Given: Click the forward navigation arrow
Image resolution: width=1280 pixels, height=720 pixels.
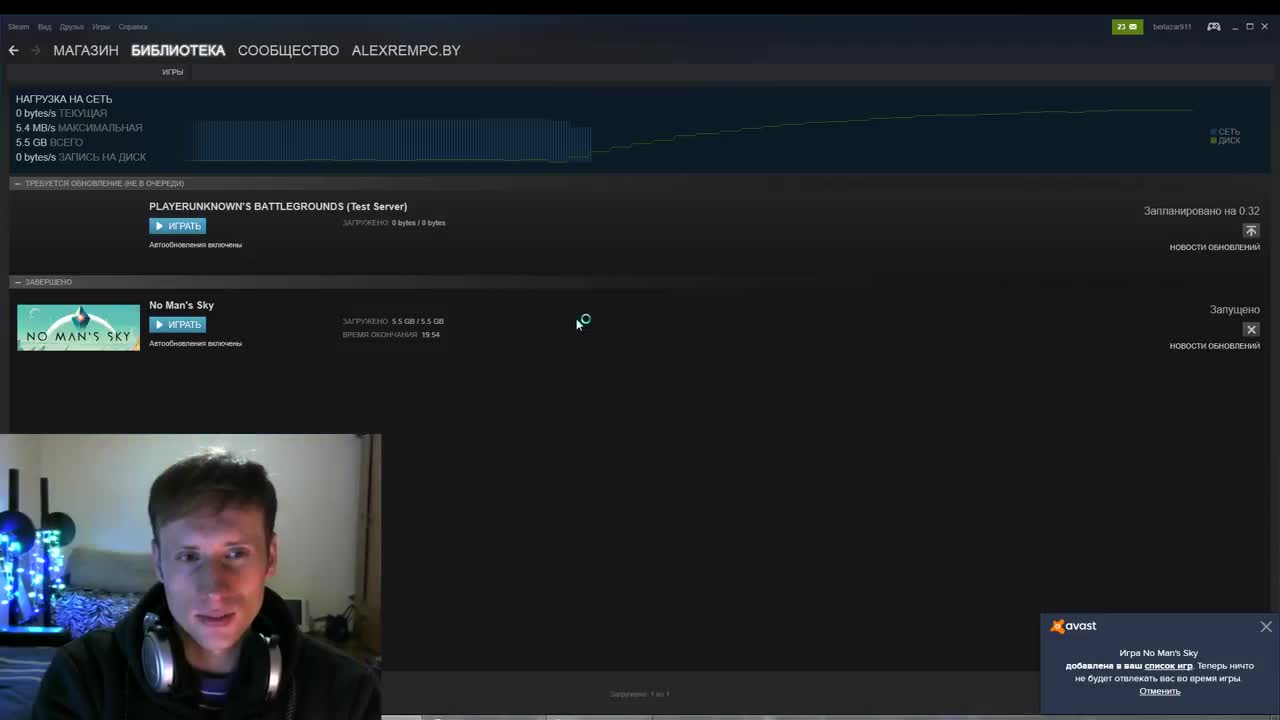Looking at the screenshot, I should [x=36, y=50].
